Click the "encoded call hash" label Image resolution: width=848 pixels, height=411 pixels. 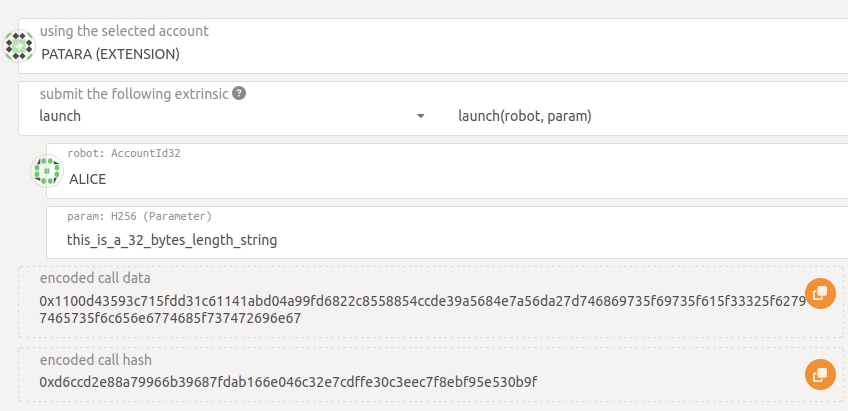[x=96, y=360]
